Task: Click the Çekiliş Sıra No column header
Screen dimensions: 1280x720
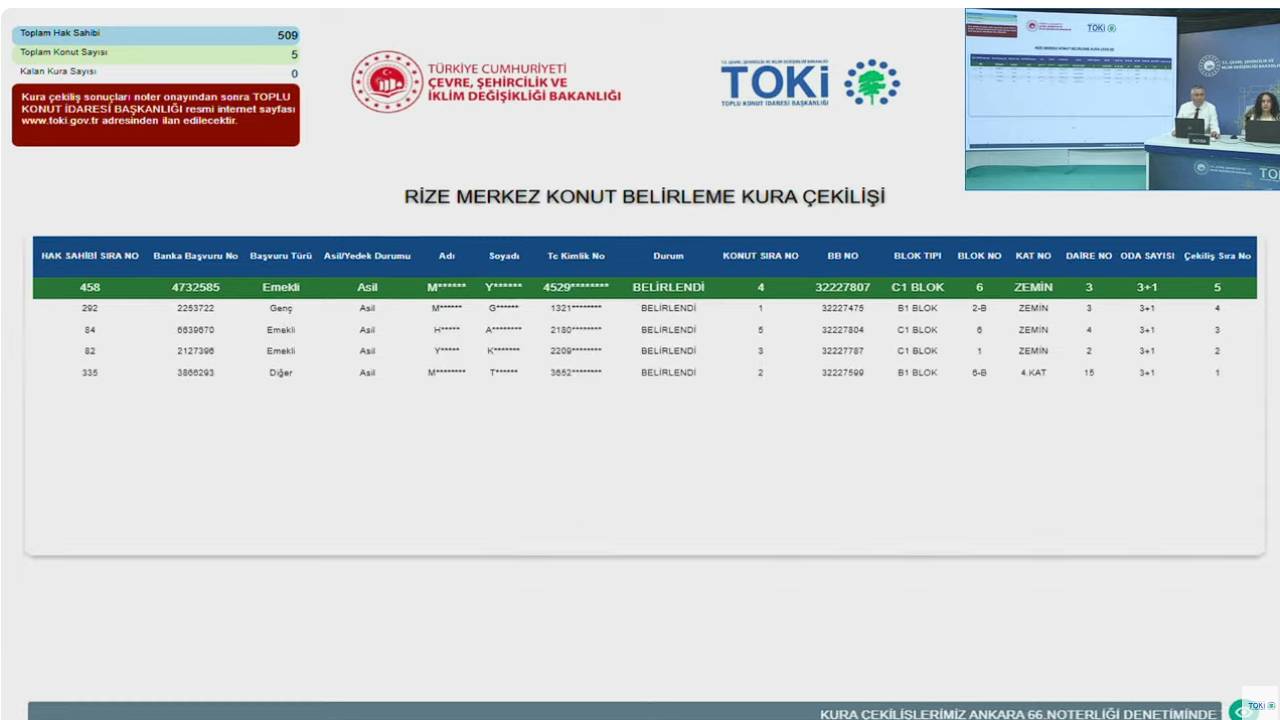Action: click(x=1217, y=256)
